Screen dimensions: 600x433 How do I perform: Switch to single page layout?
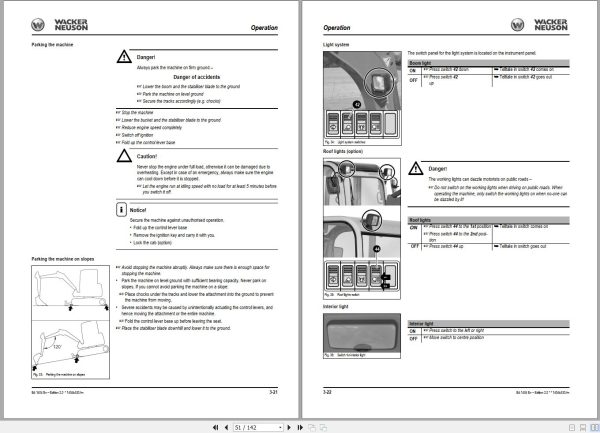(572, 428)
